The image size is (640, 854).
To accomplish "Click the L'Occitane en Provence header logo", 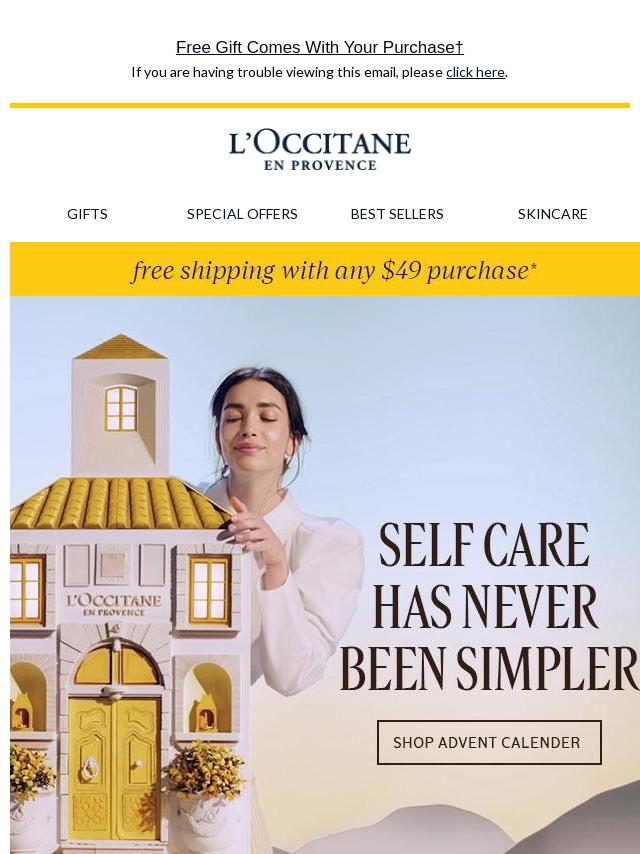I will [320, 150].
